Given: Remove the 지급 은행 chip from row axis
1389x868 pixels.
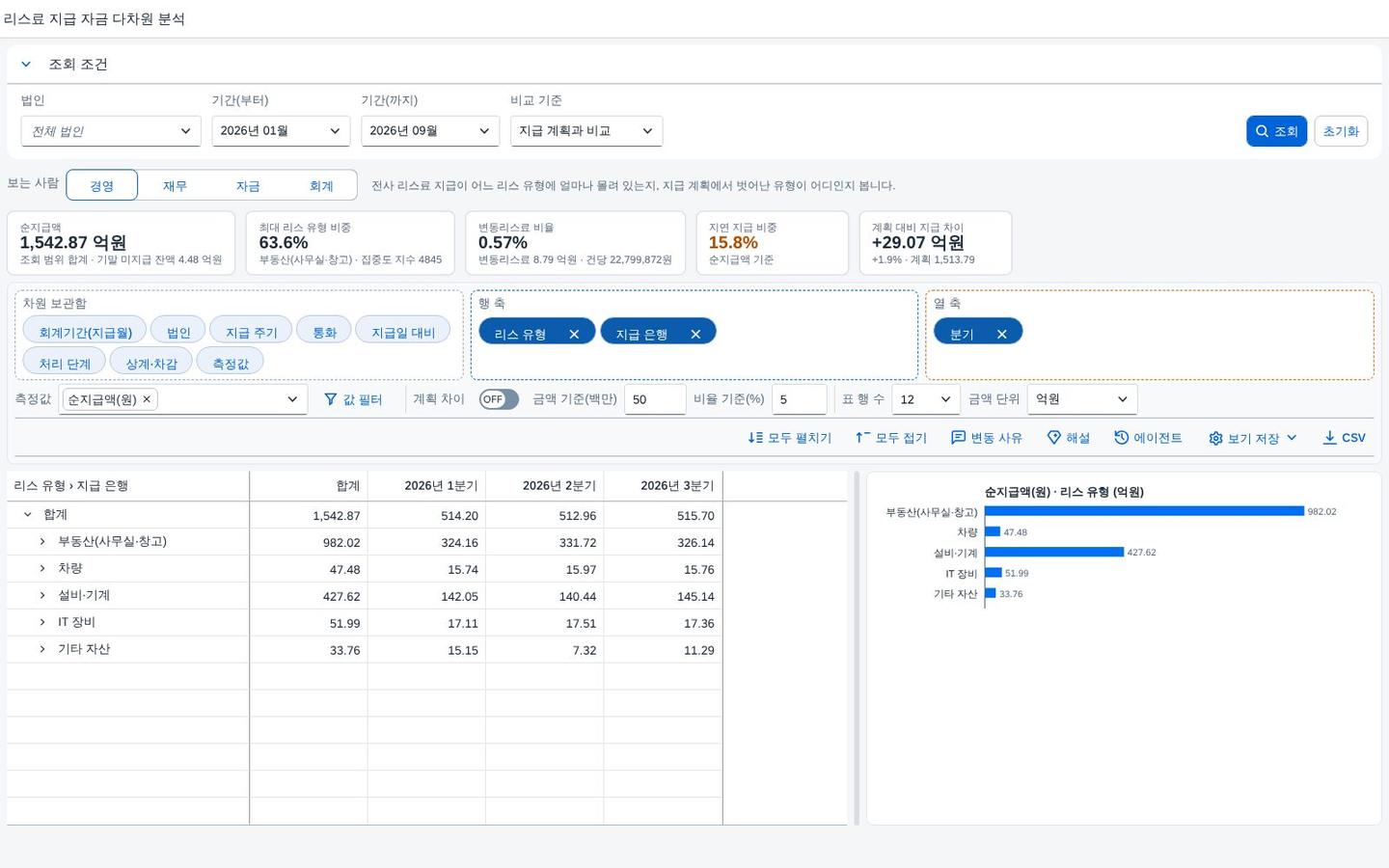Looking at the screenshot, I should click(x=695, y=334).
